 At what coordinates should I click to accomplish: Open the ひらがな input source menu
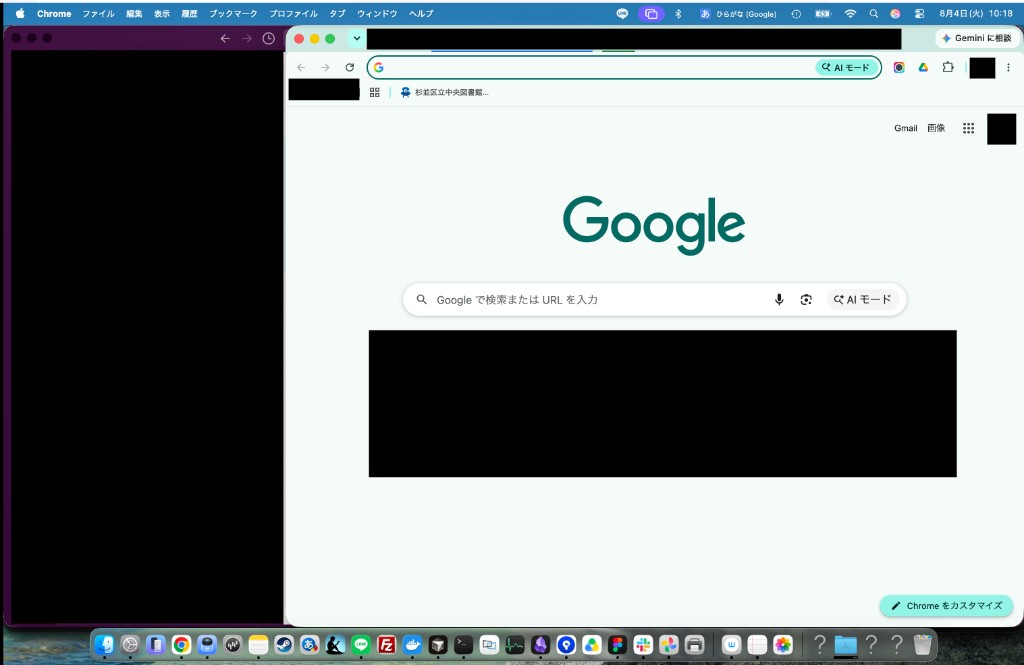(x=739, y=13)
